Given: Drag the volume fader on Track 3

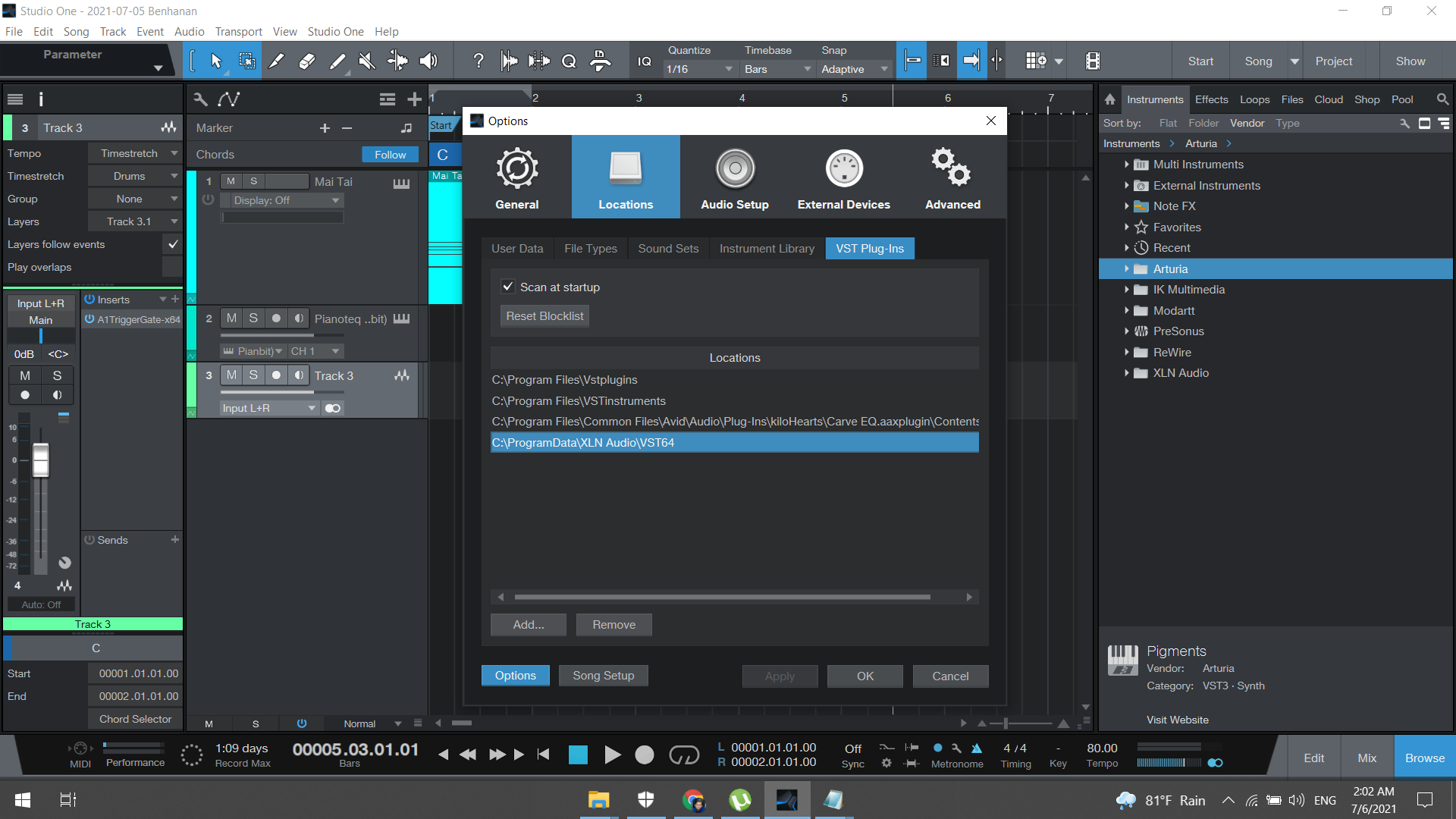Looking at the screenshot, I should [40, 462].
